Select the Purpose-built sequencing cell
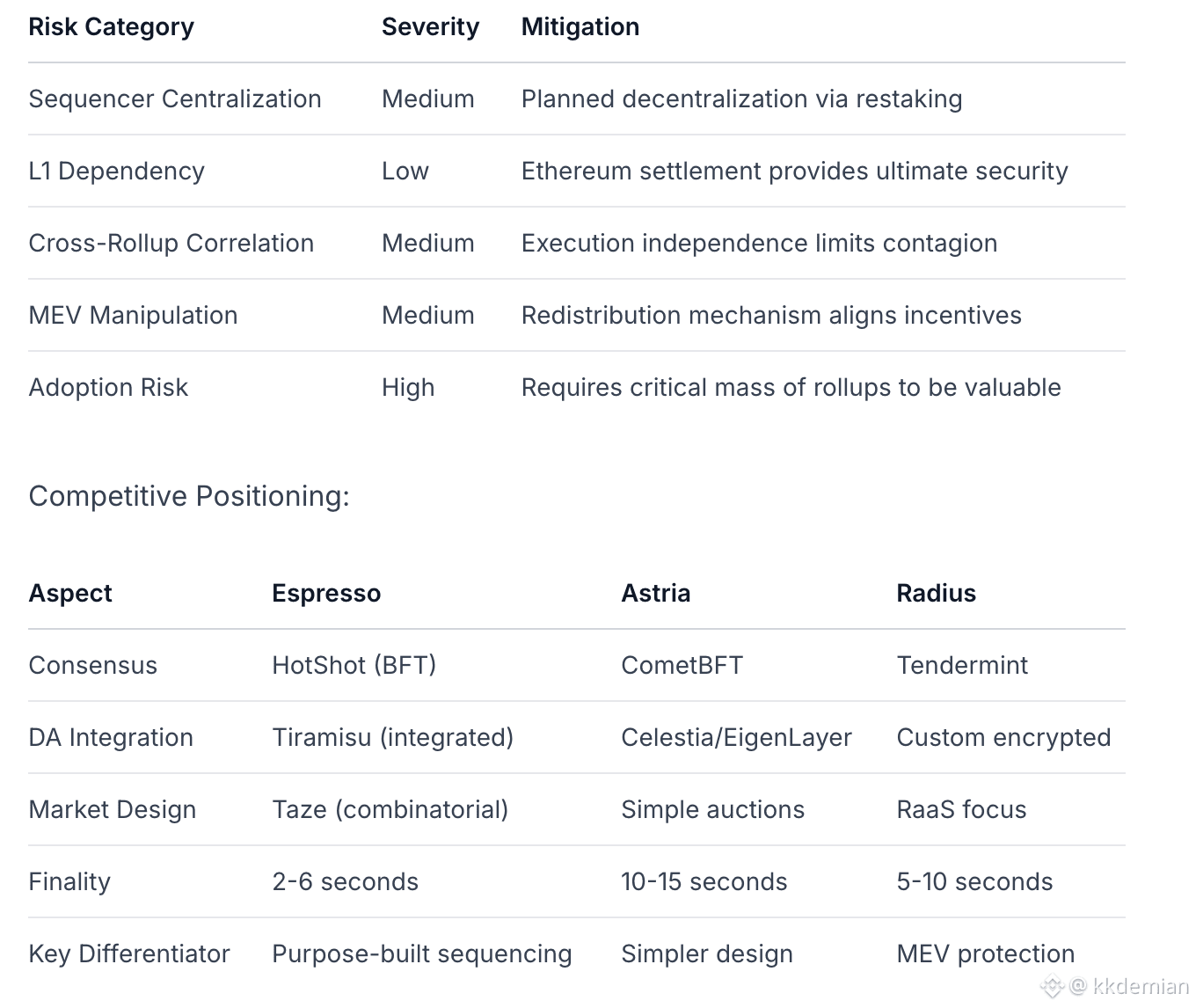Screen dimensions: 1196x1008 coord(421,954)
